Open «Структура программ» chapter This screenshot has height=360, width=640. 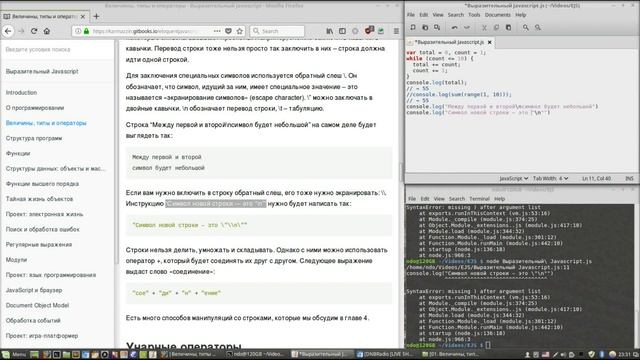[x=34, y=138]
